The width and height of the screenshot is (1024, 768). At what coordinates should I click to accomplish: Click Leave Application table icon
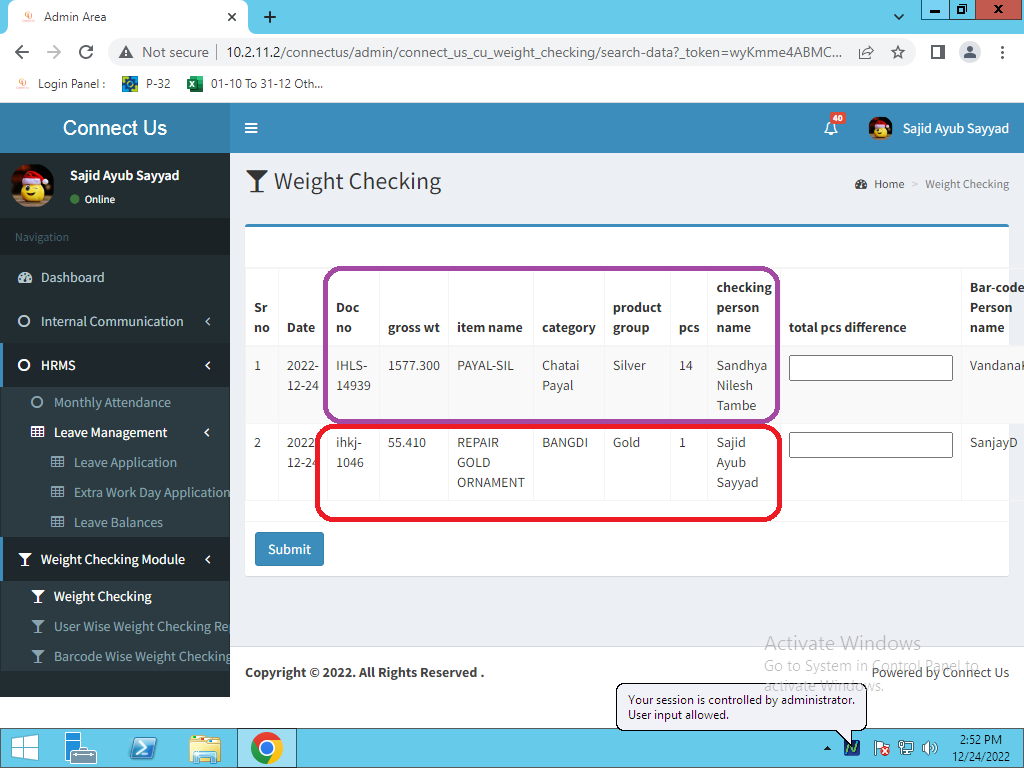[57, 462]
